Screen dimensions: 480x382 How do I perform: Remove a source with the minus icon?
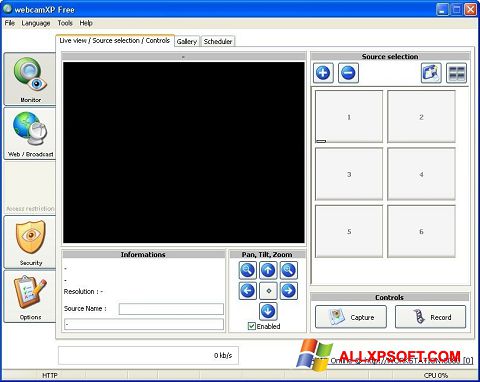coord(348,73)
